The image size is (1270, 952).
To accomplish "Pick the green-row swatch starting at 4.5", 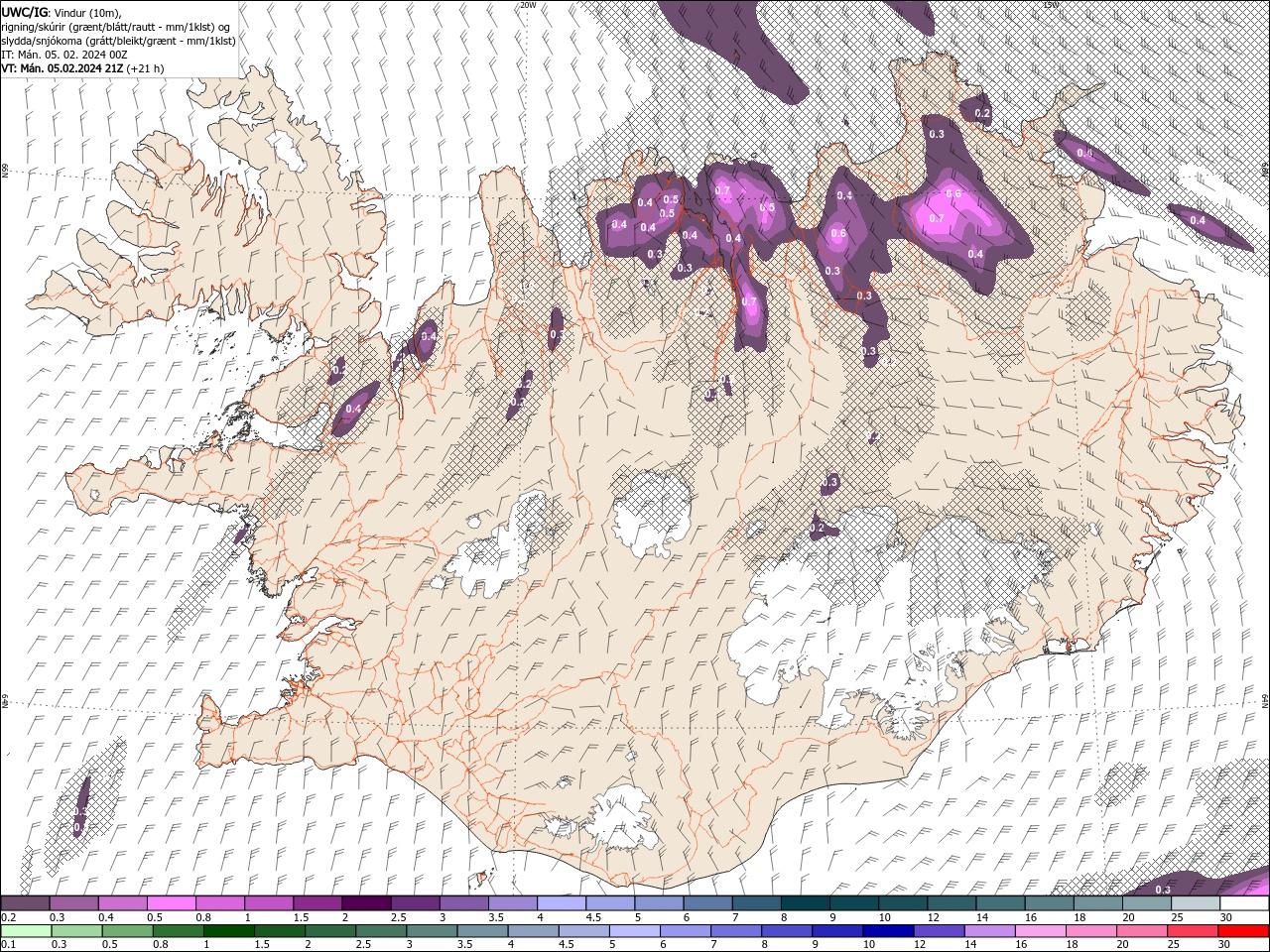I will (583, 931).
